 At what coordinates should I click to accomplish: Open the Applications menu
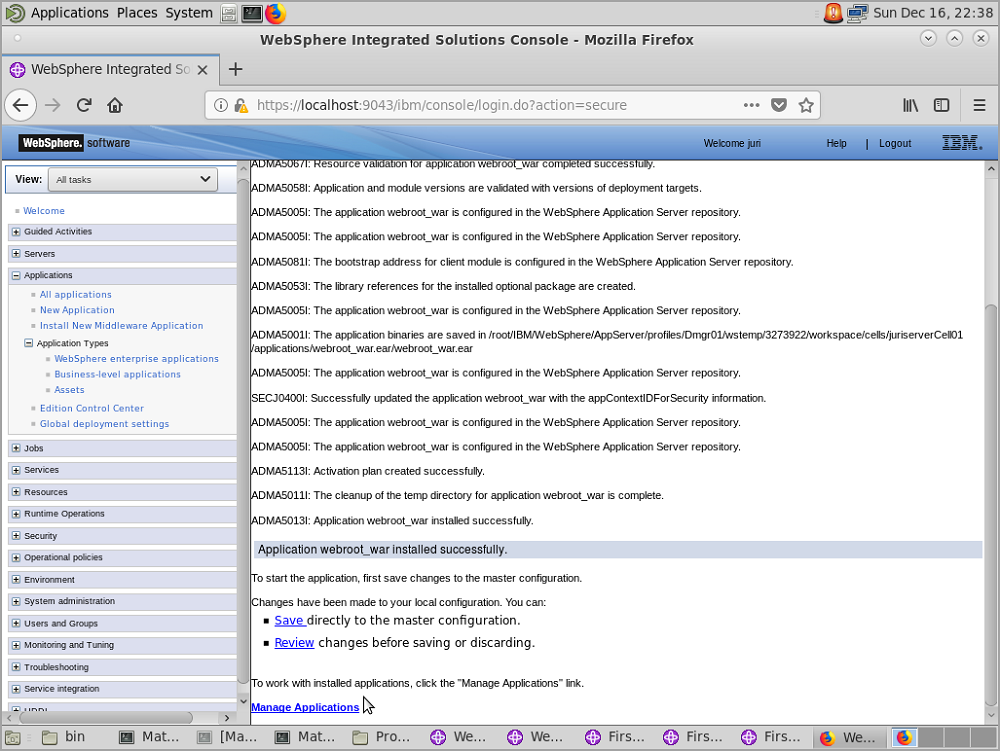[58, 13]
